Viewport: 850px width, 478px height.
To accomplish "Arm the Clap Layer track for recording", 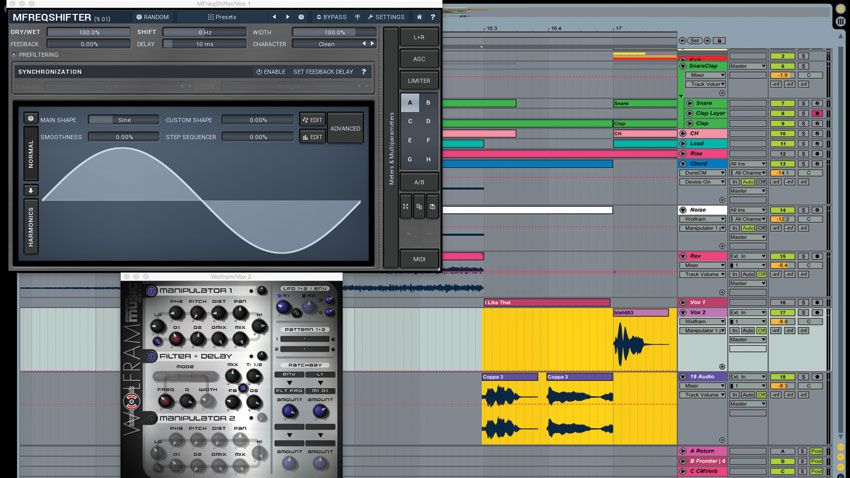I will (817, 113).
